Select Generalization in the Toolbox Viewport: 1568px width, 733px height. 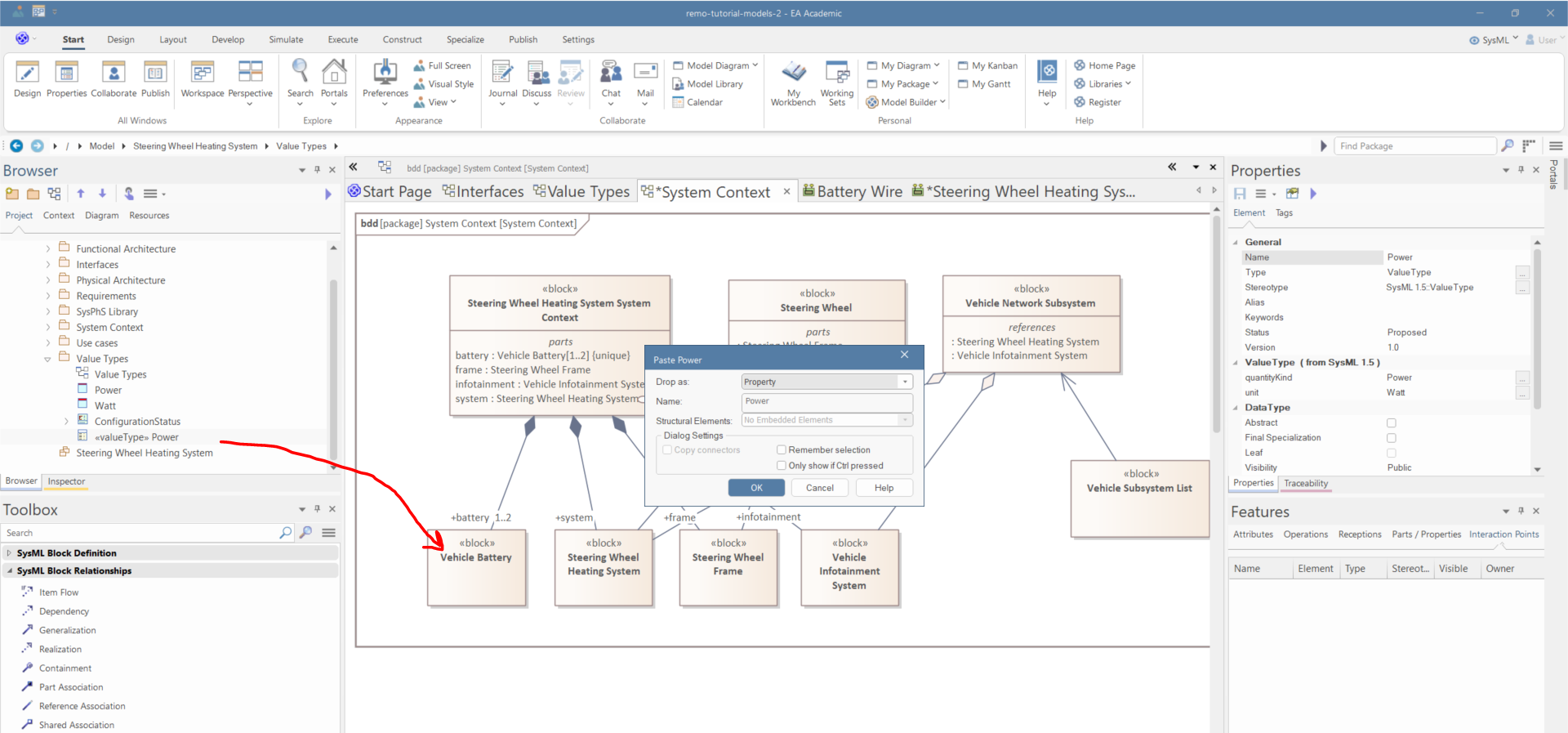(67, 630)
